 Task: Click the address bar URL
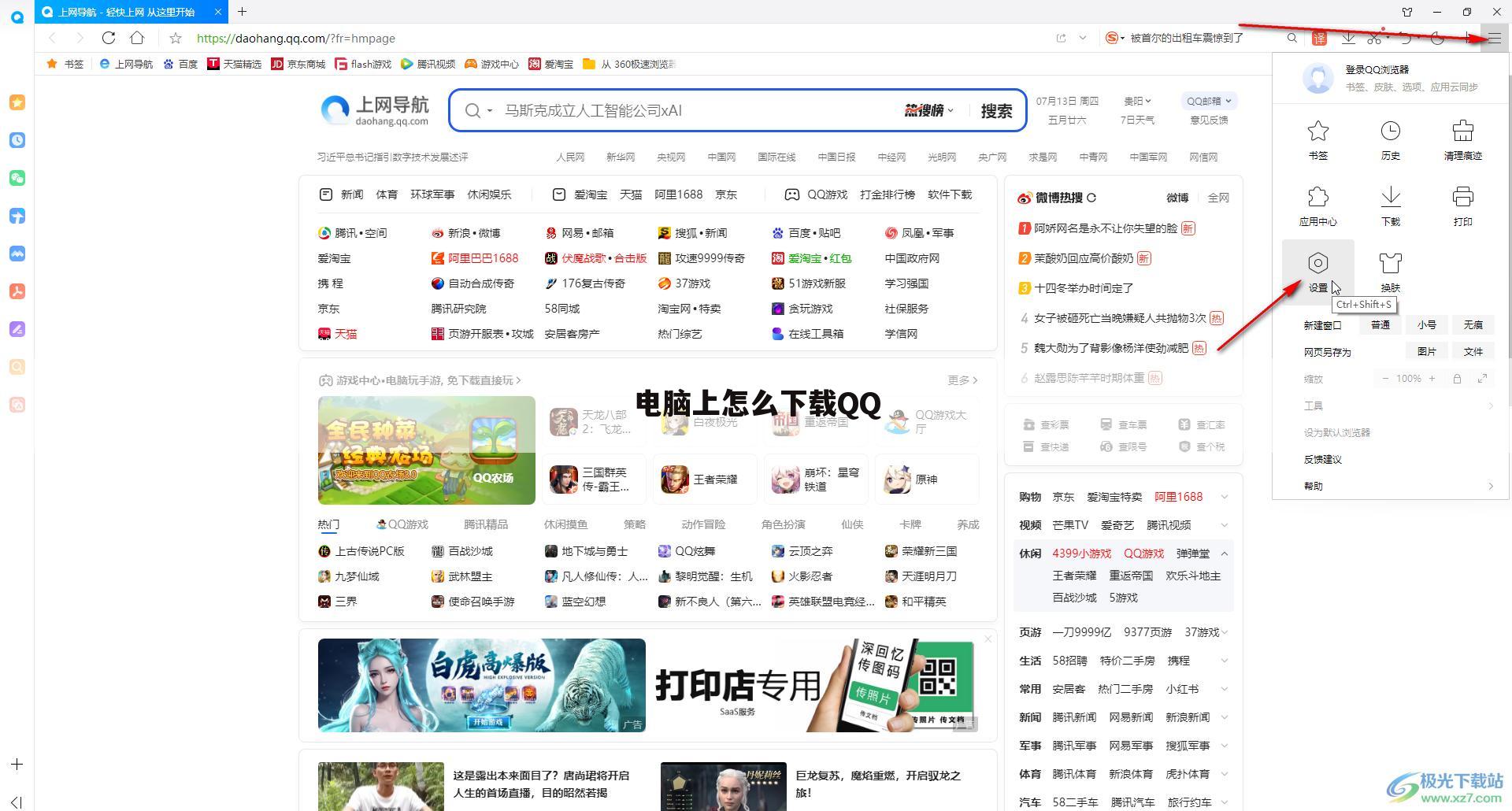(295, 38)
